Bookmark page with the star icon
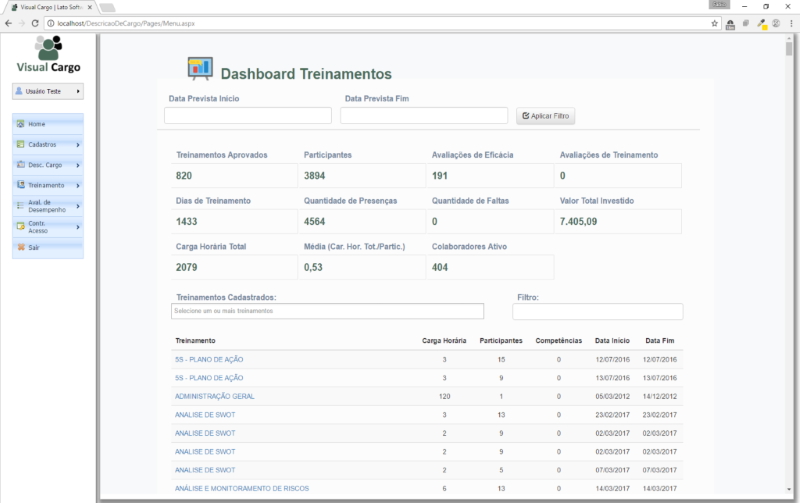The width and height of the screenshot is (800, 503). (x=714, y=23)
